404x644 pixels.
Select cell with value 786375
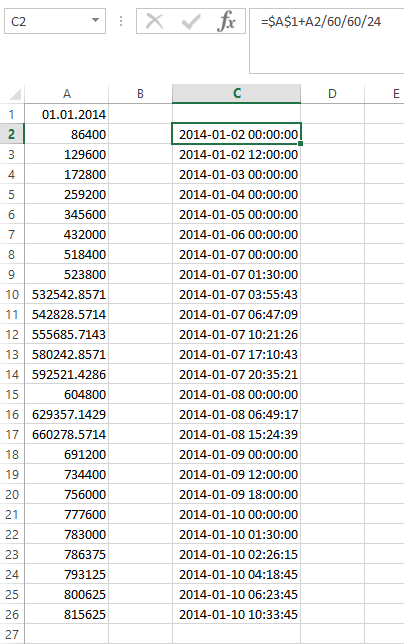click(x=67, y=554)
